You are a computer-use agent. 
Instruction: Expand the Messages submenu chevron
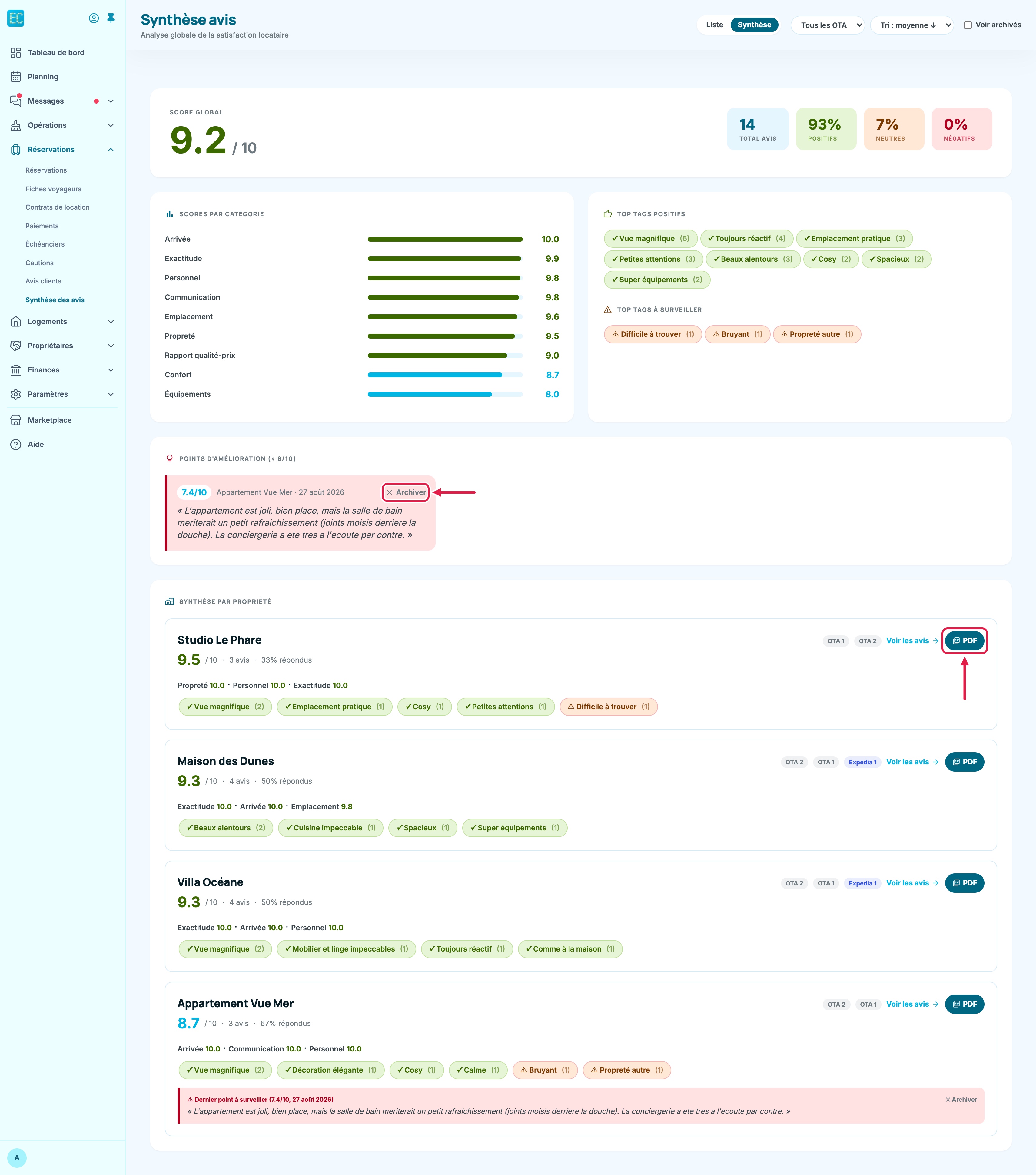111,101
